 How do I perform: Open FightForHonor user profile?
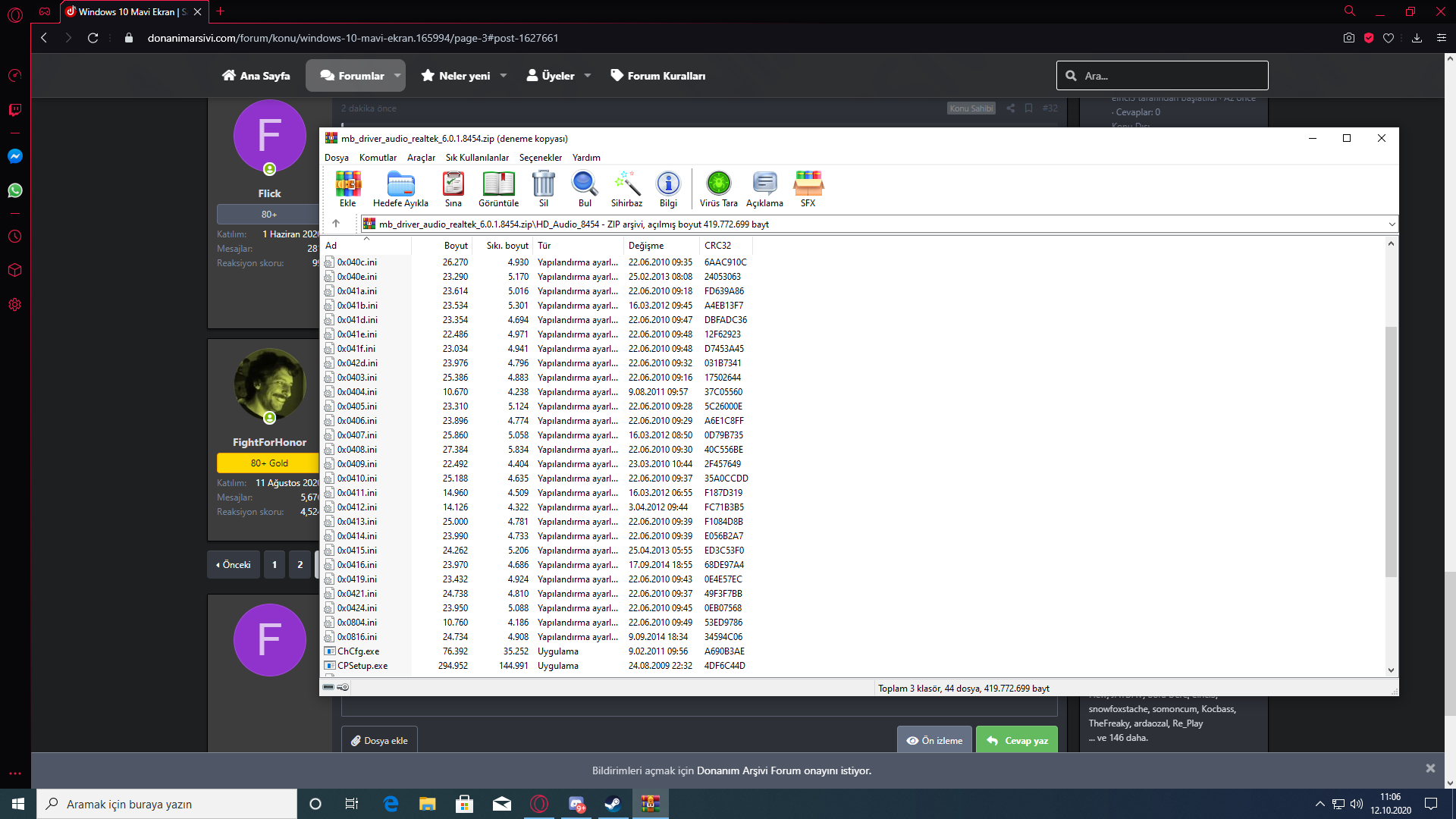click(269, 442)
